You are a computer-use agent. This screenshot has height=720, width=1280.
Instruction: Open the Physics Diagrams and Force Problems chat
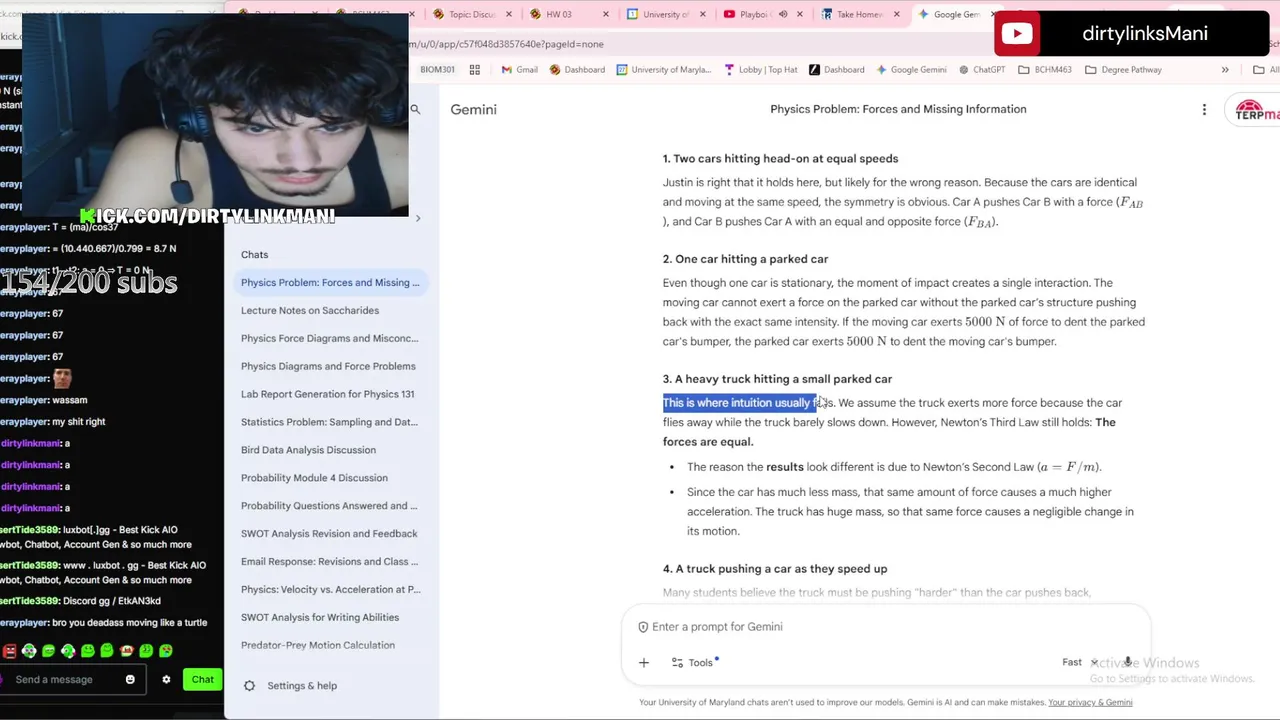pyautogui.click(x=328, y=366)
